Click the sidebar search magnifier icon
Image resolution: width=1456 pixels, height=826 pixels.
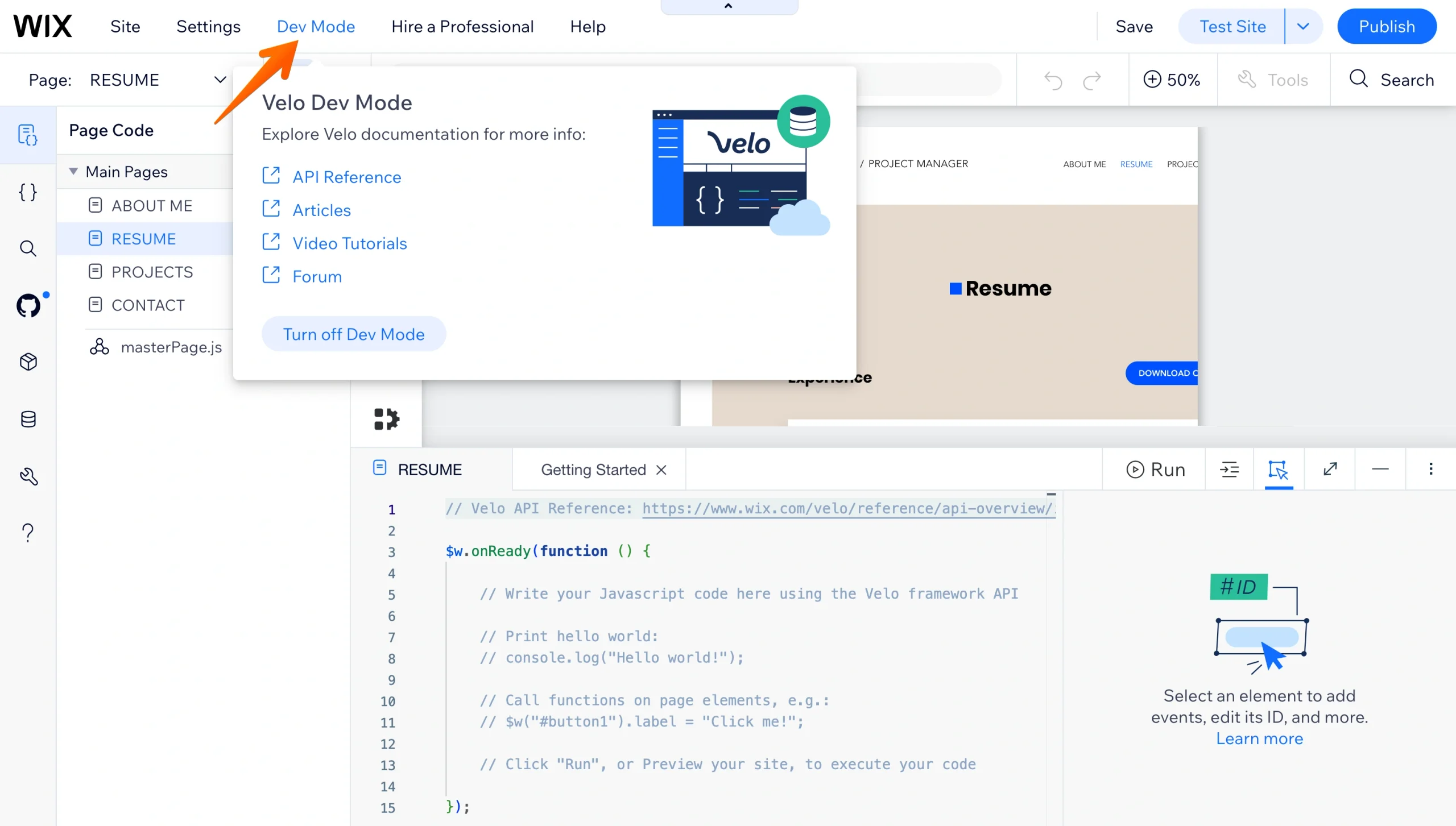pos(28,248)
